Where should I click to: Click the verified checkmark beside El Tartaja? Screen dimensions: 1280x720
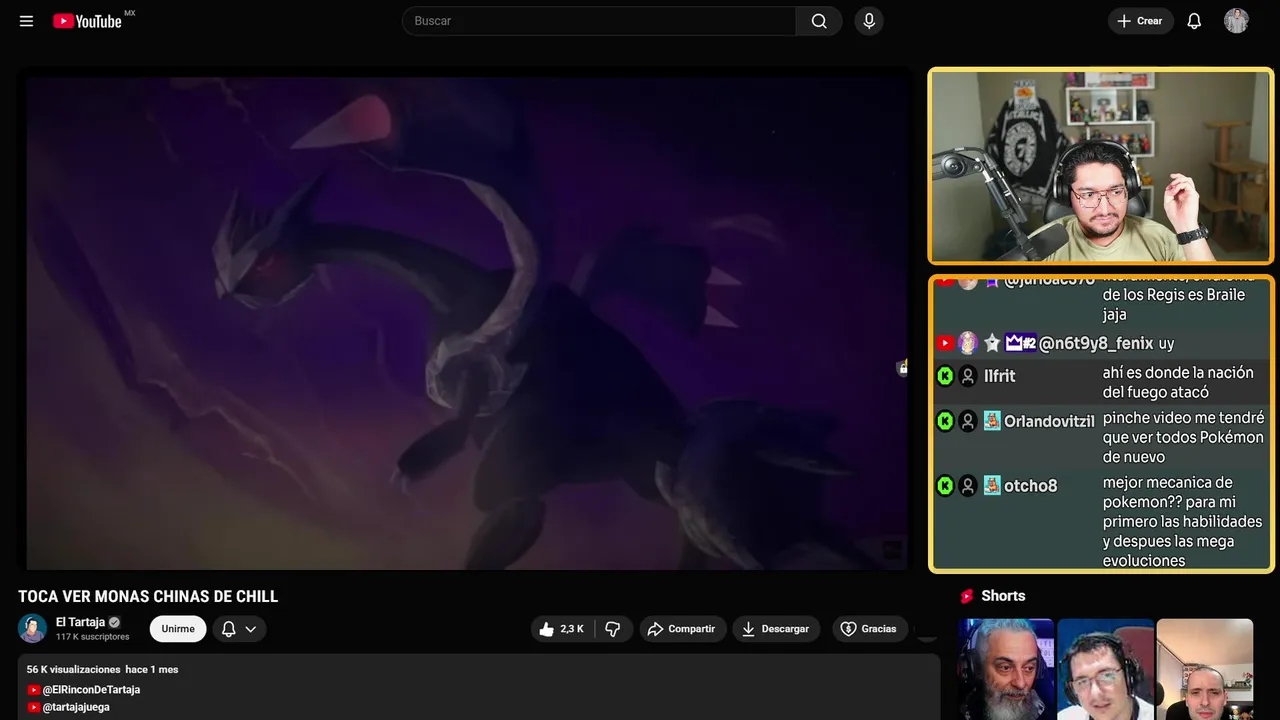114,622
